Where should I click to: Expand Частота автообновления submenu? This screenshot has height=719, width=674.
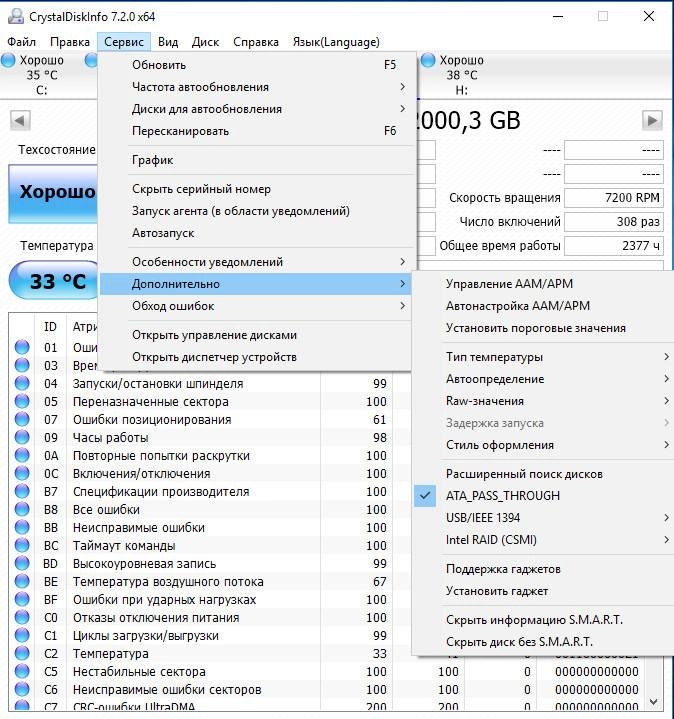point(255,87)
